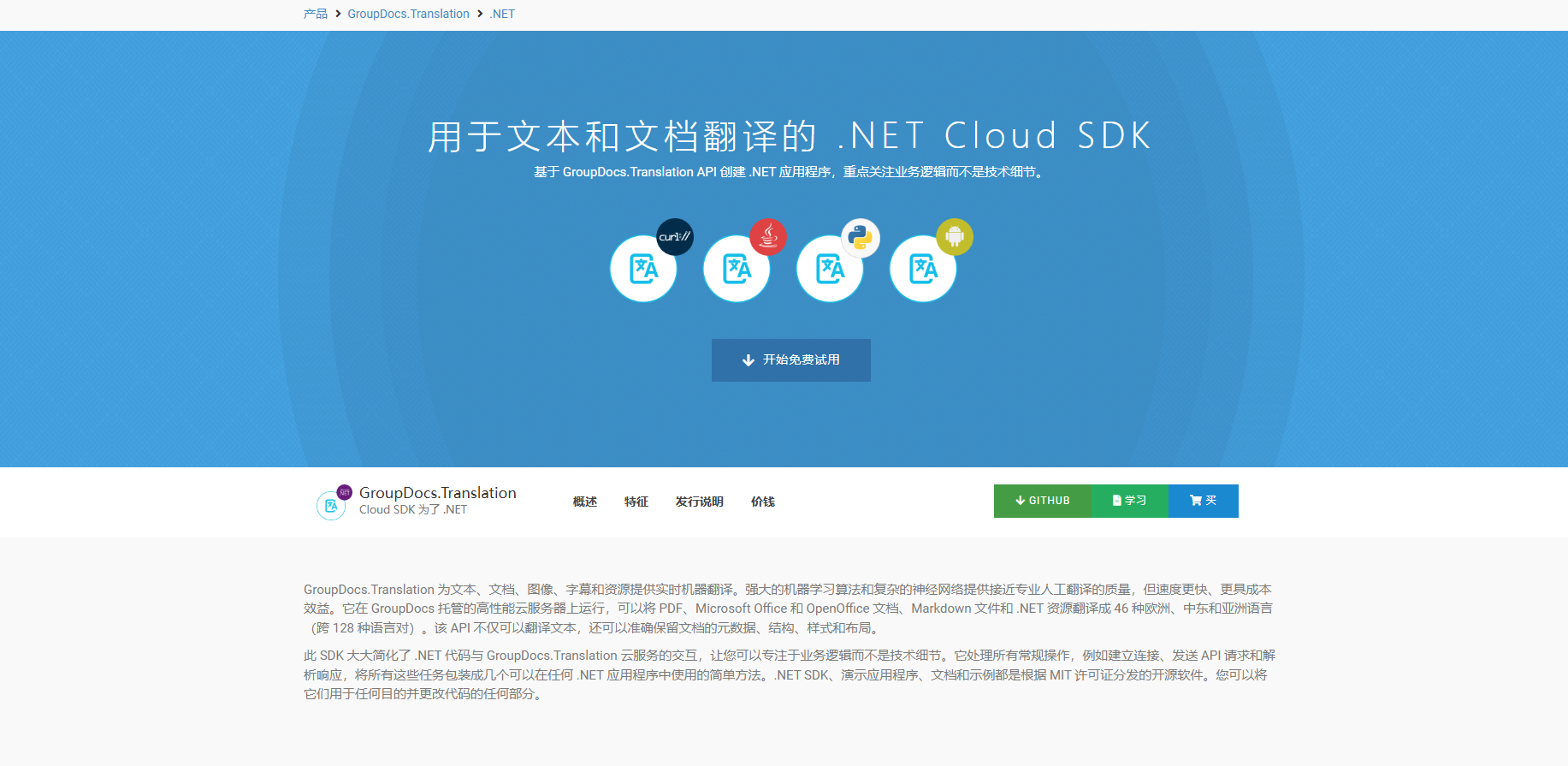Screen dimensions: 1568x766
Task: Click the green 学习 button
Action: (x=1129, y=501)
